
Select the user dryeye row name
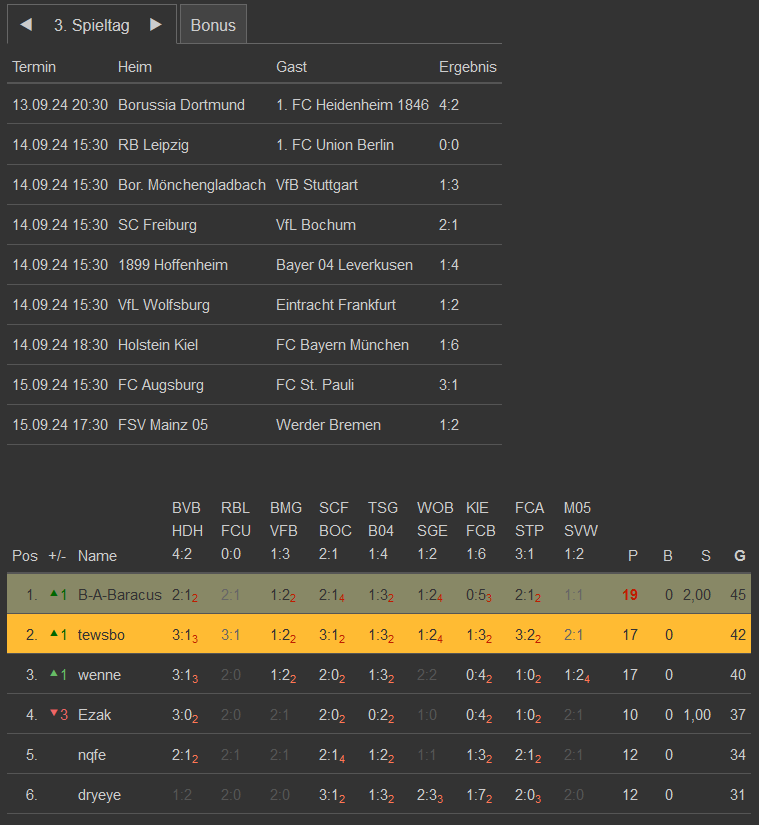coord(100,795)
